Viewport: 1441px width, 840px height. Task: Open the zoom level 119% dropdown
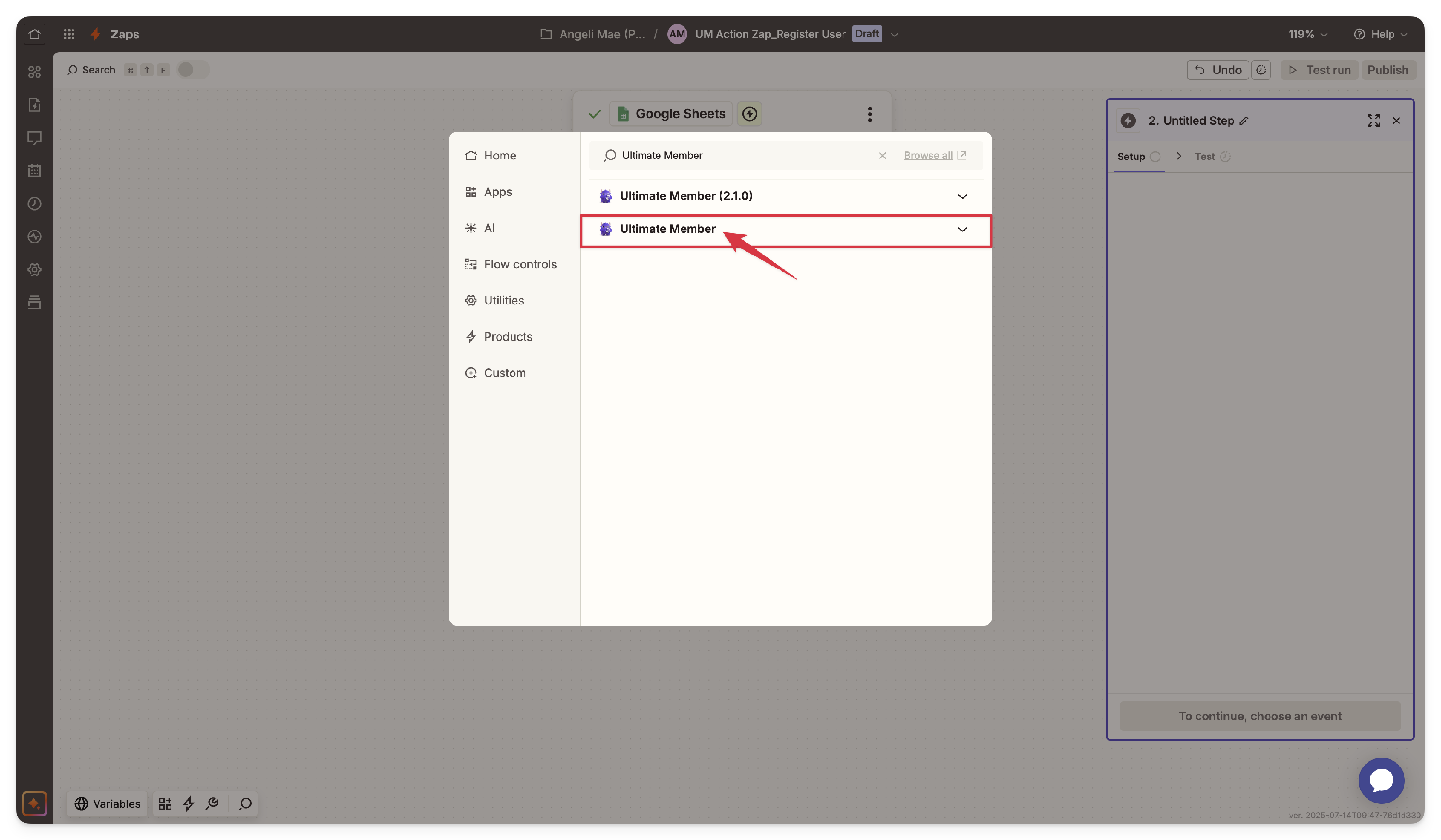1308,34
